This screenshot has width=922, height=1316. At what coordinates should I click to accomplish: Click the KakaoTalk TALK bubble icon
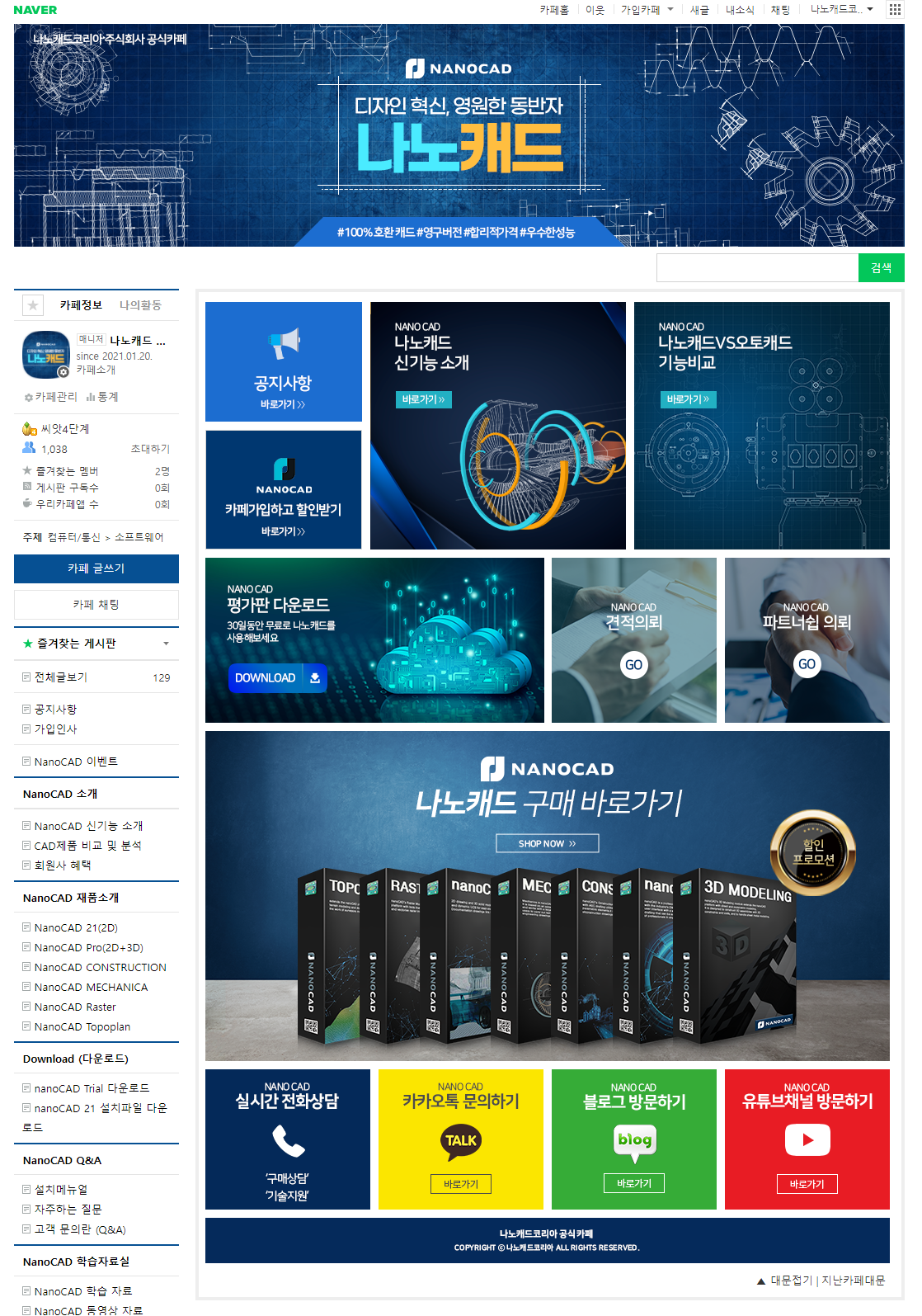coord(461,1142)
